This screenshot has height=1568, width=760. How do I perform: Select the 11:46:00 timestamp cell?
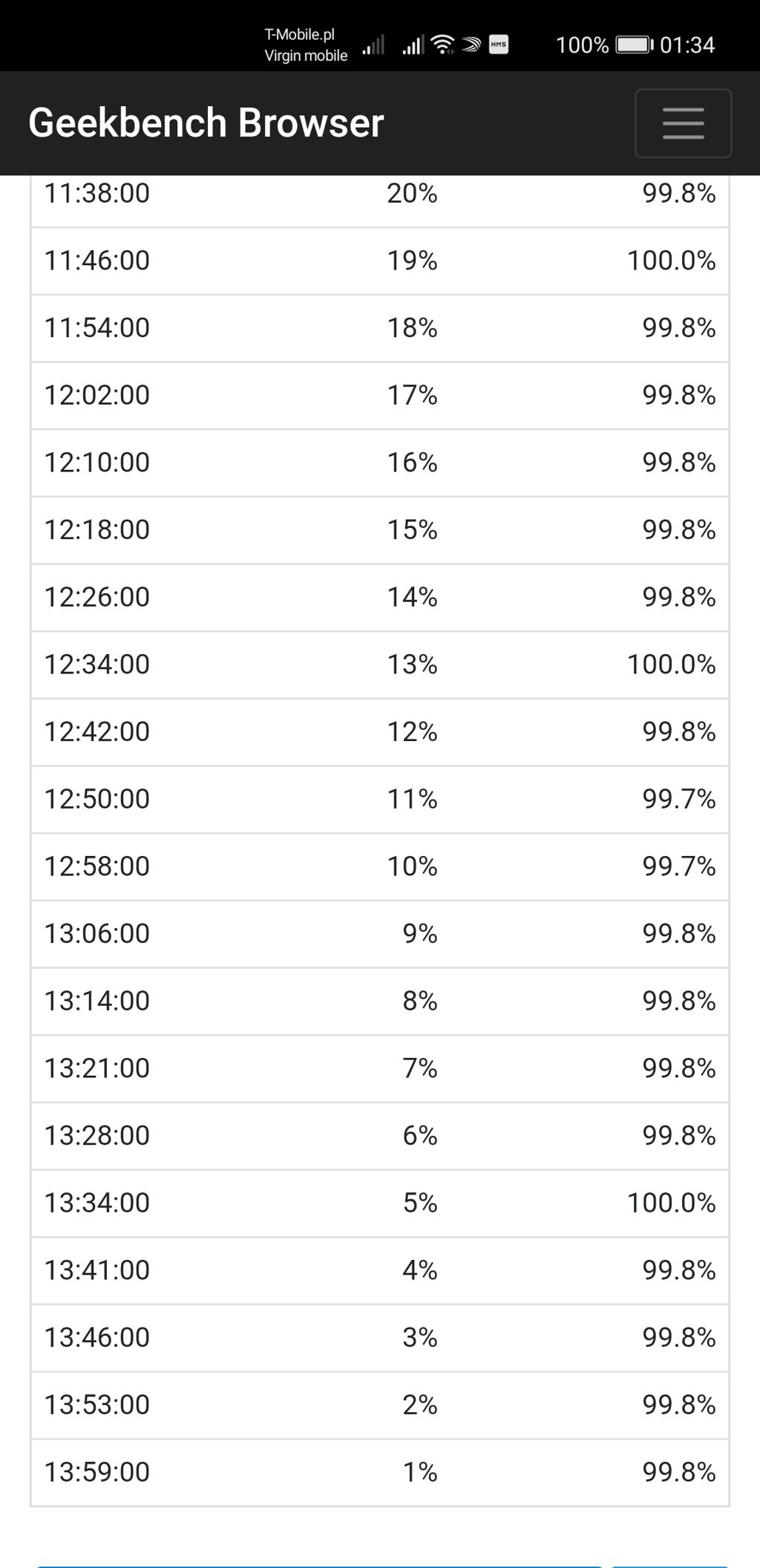[x=97, y=261]
